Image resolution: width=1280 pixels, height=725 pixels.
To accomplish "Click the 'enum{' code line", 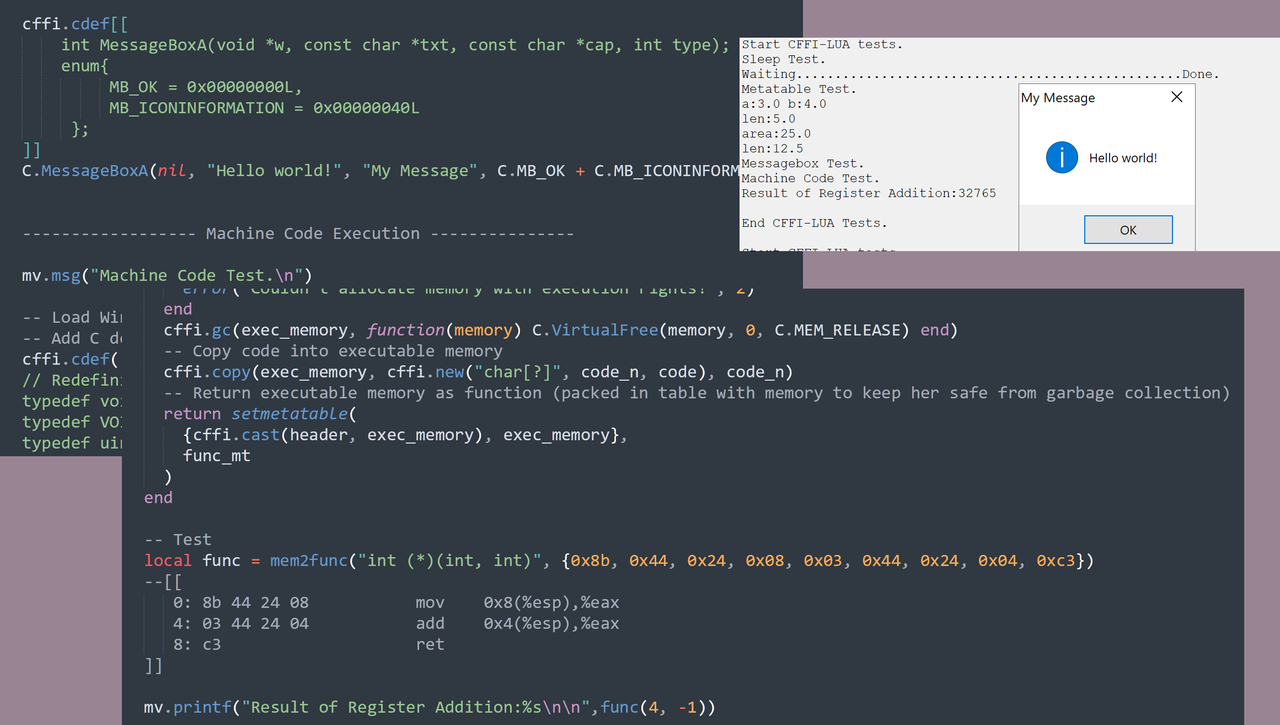I will click(84, 66).
